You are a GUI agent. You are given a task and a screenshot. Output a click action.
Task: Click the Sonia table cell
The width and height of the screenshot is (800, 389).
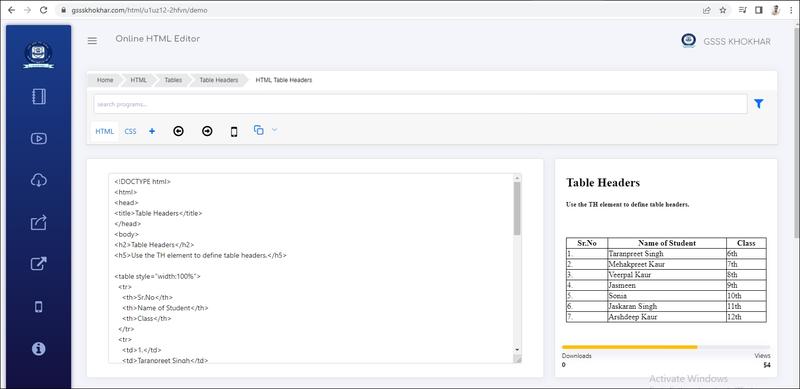667,296
